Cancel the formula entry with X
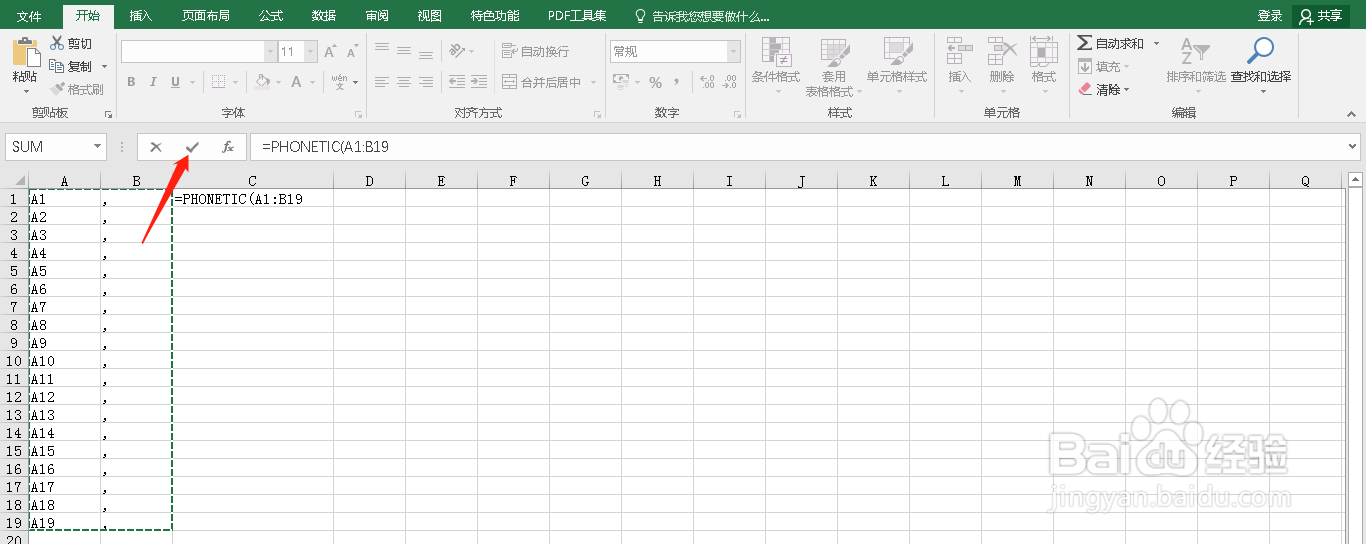This screenshot has width=1366, height=544. tap(155, 147)
